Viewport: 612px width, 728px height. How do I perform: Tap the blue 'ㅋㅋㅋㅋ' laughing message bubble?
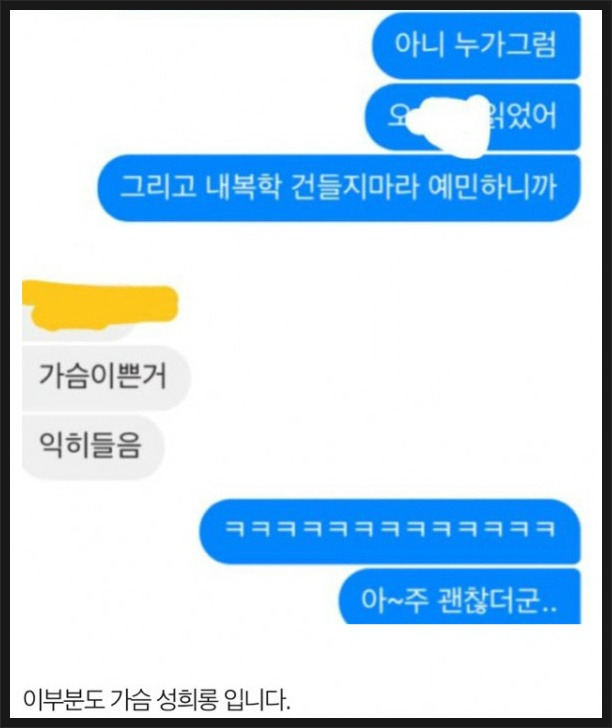(x=390, y=531)
